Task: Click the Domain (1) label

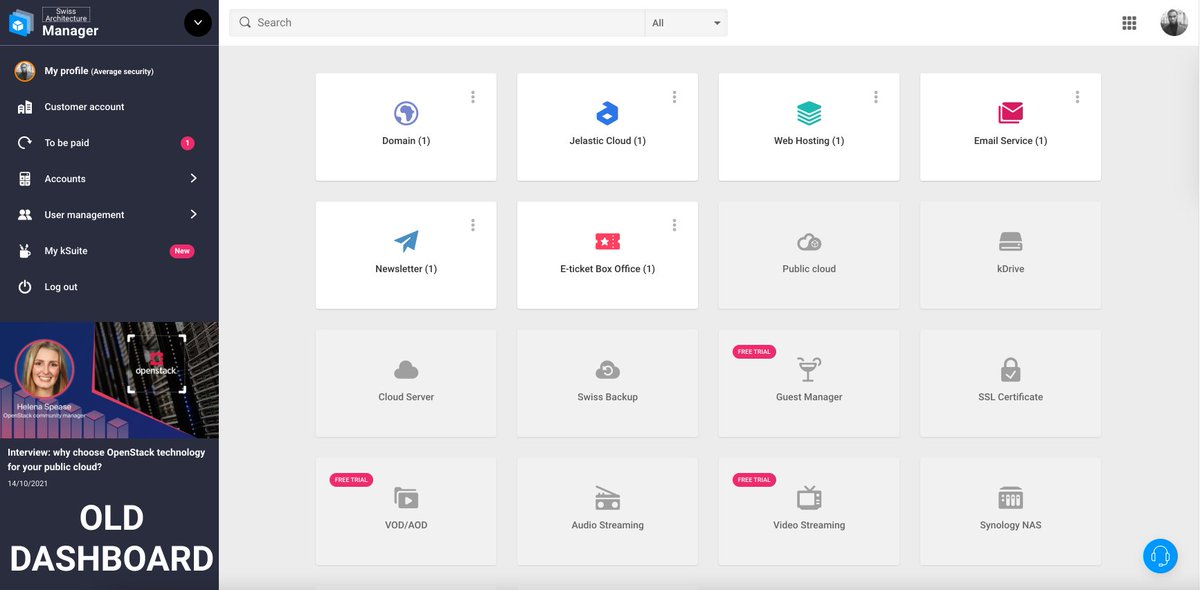Action: (x=406, y=141)
